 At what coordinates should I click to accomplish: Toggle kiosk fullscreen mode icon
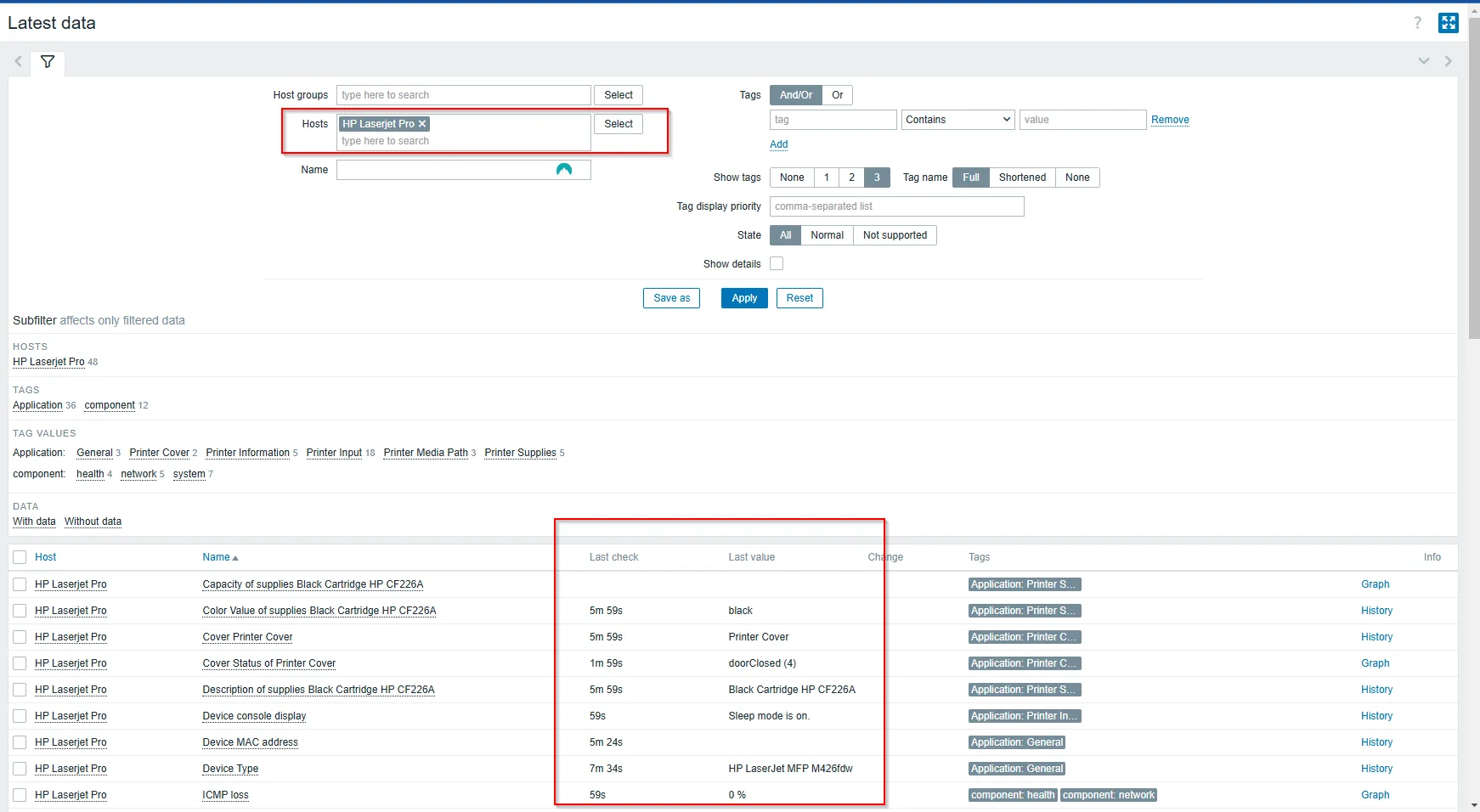(x=1449, y=23)
